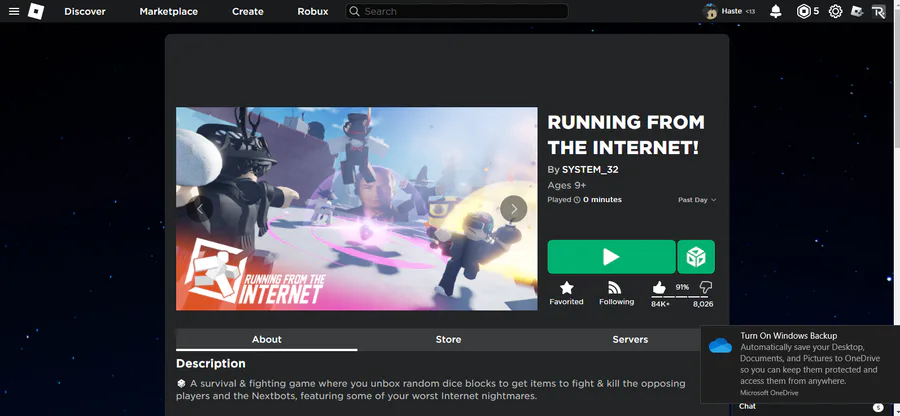Open the Past Day dropdown
The height and width of the screenshot is (416, 900).
697,200
